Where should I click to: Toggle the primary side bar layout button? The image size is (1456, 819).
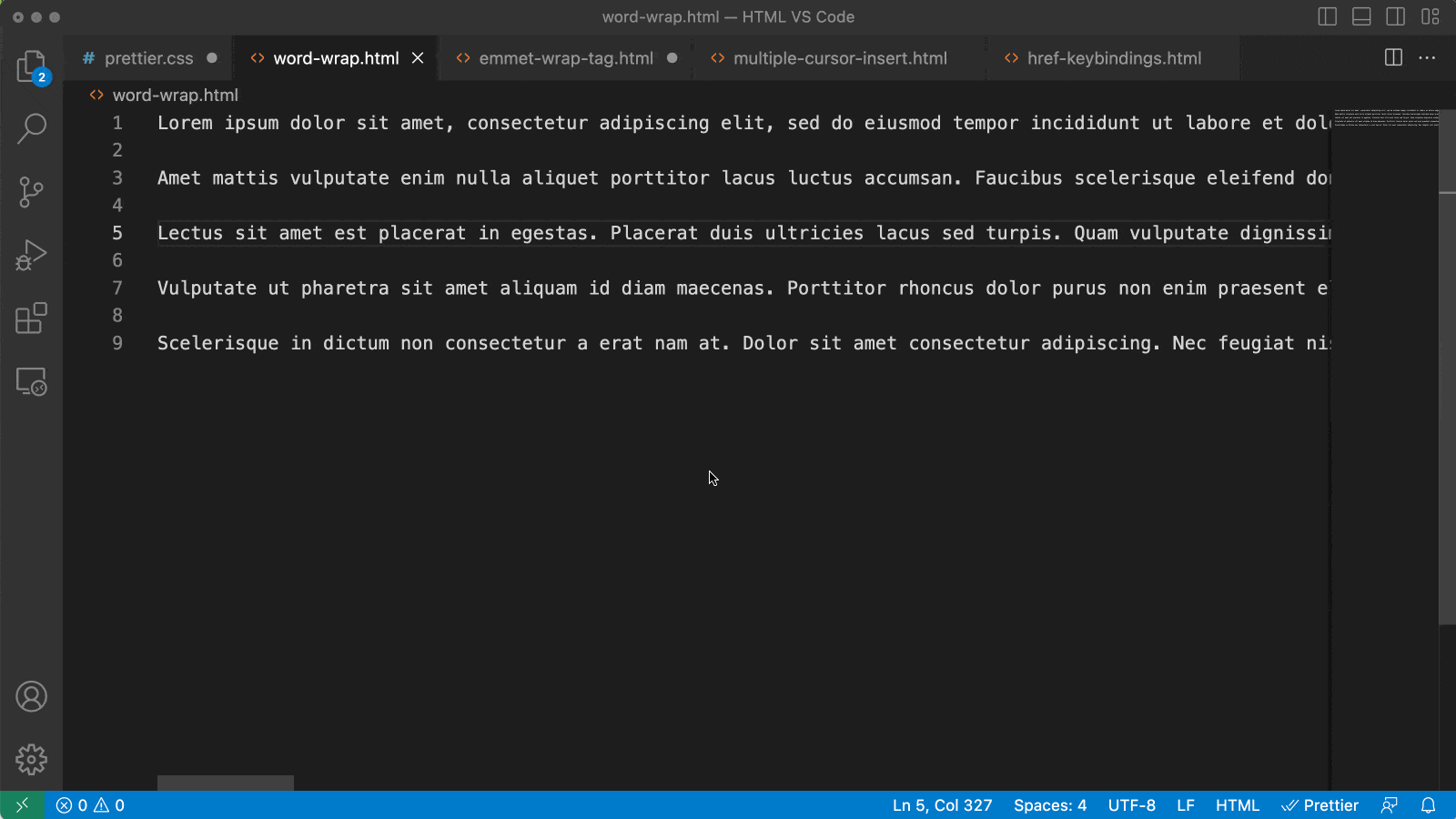point(1327,17)
